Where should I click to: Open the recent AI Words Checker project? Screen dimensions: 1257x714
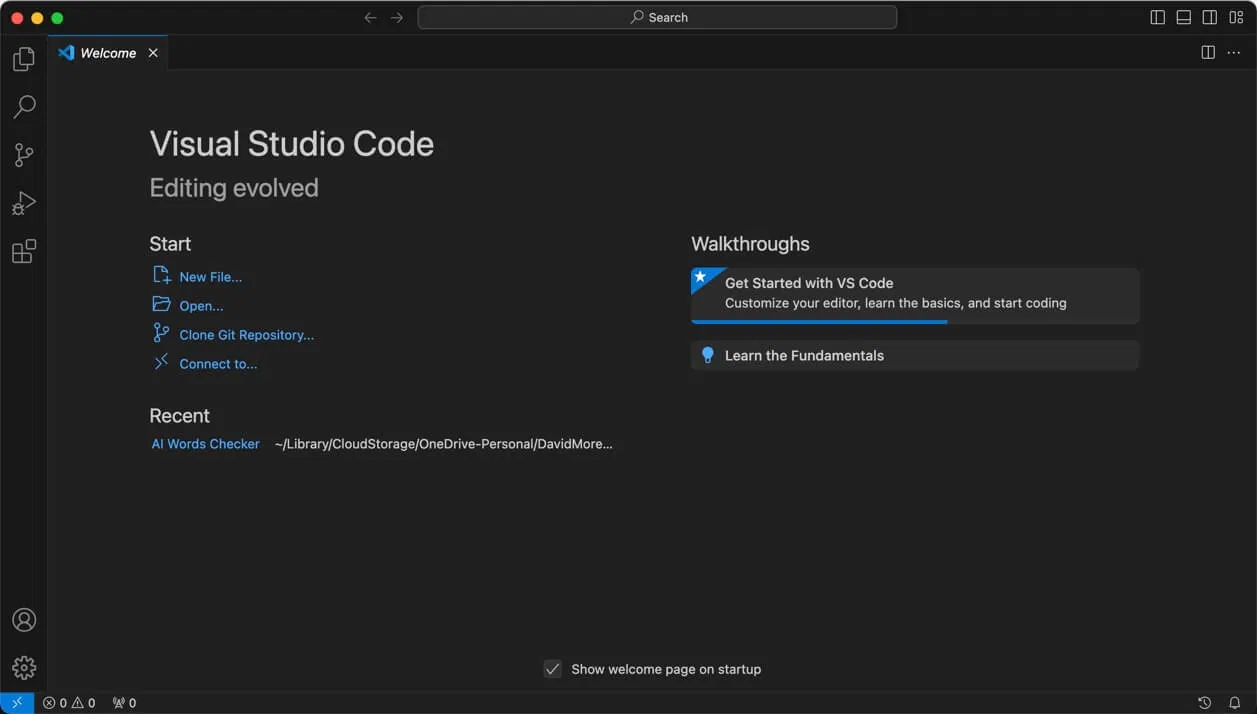click(205, 443)
